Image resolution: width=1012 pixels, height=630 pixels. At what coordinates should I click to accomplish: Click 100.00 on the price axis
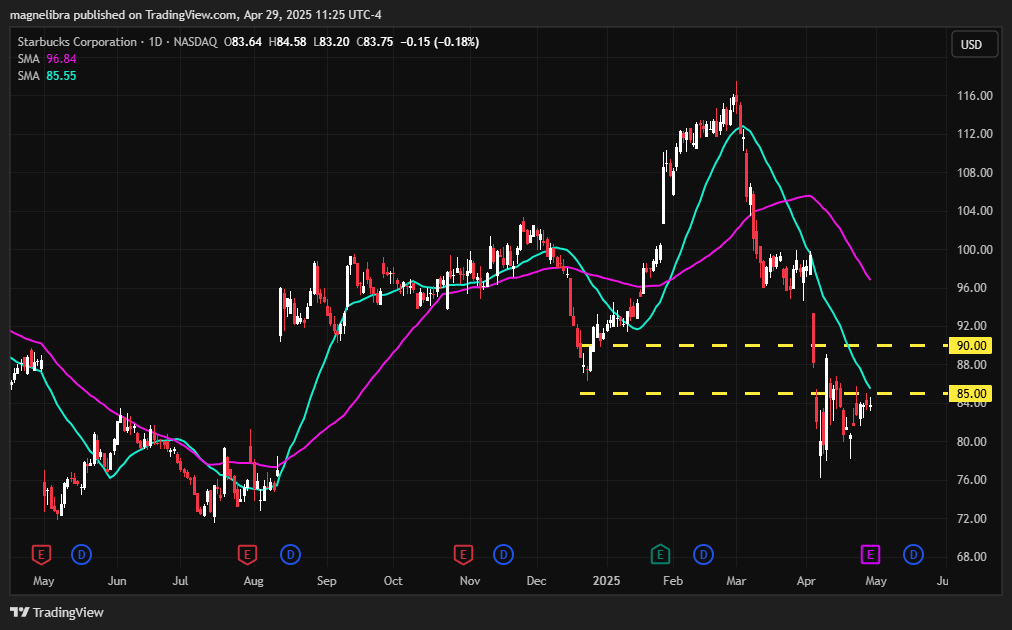[975, 249]
